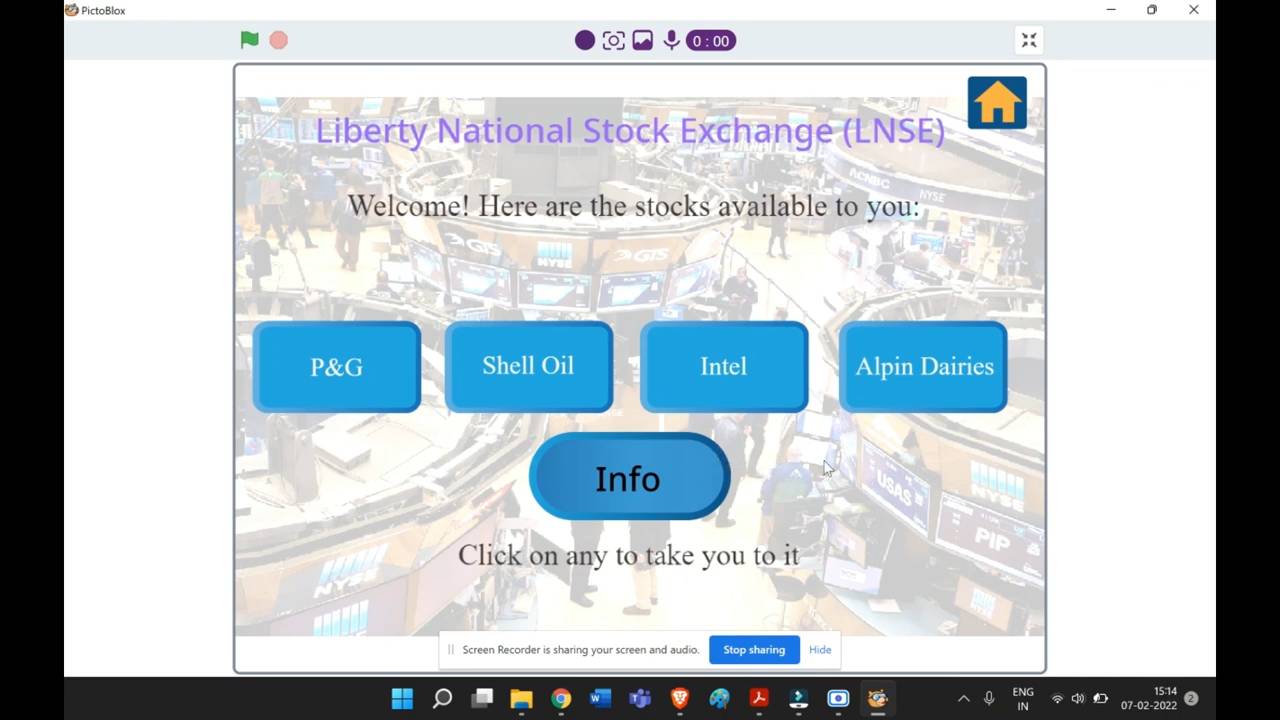Viewport: 1280px width, 720px height.
Task: Click Stop sharing in the Screen Recorder bar
Action: 754,650
